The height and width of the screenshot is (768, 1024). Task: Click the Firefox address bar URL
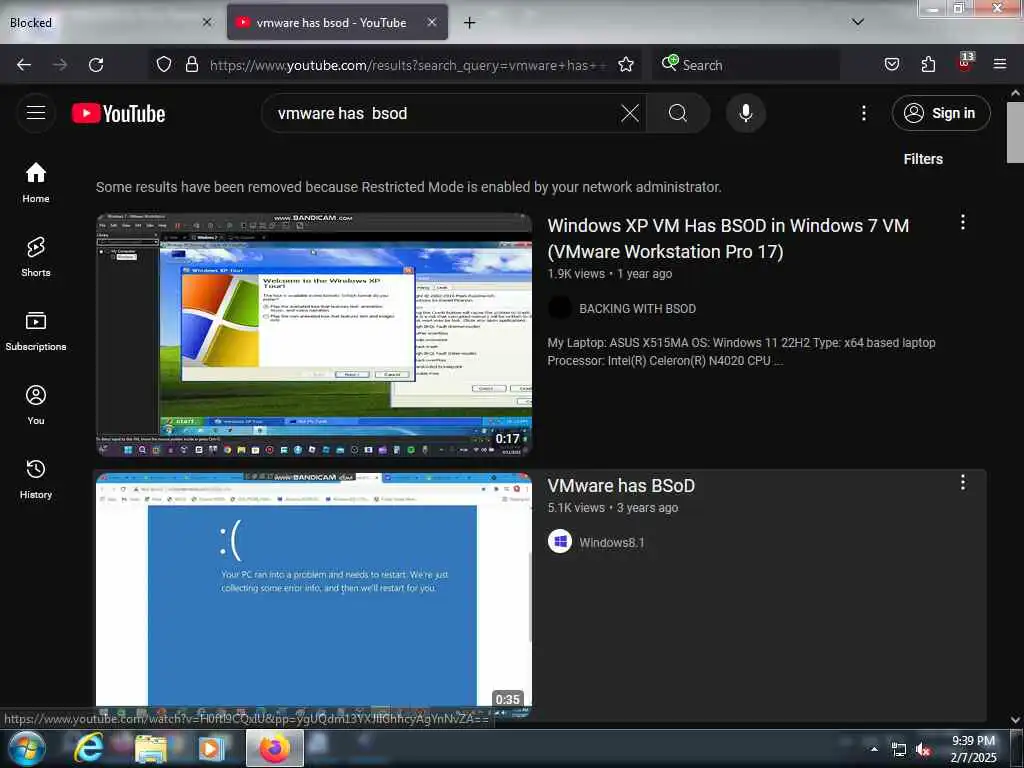point(408,65)
